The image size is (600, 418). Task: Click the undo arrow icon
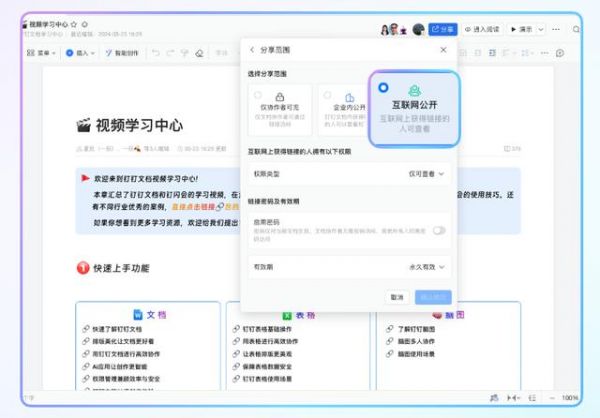(x=157, y=52)
